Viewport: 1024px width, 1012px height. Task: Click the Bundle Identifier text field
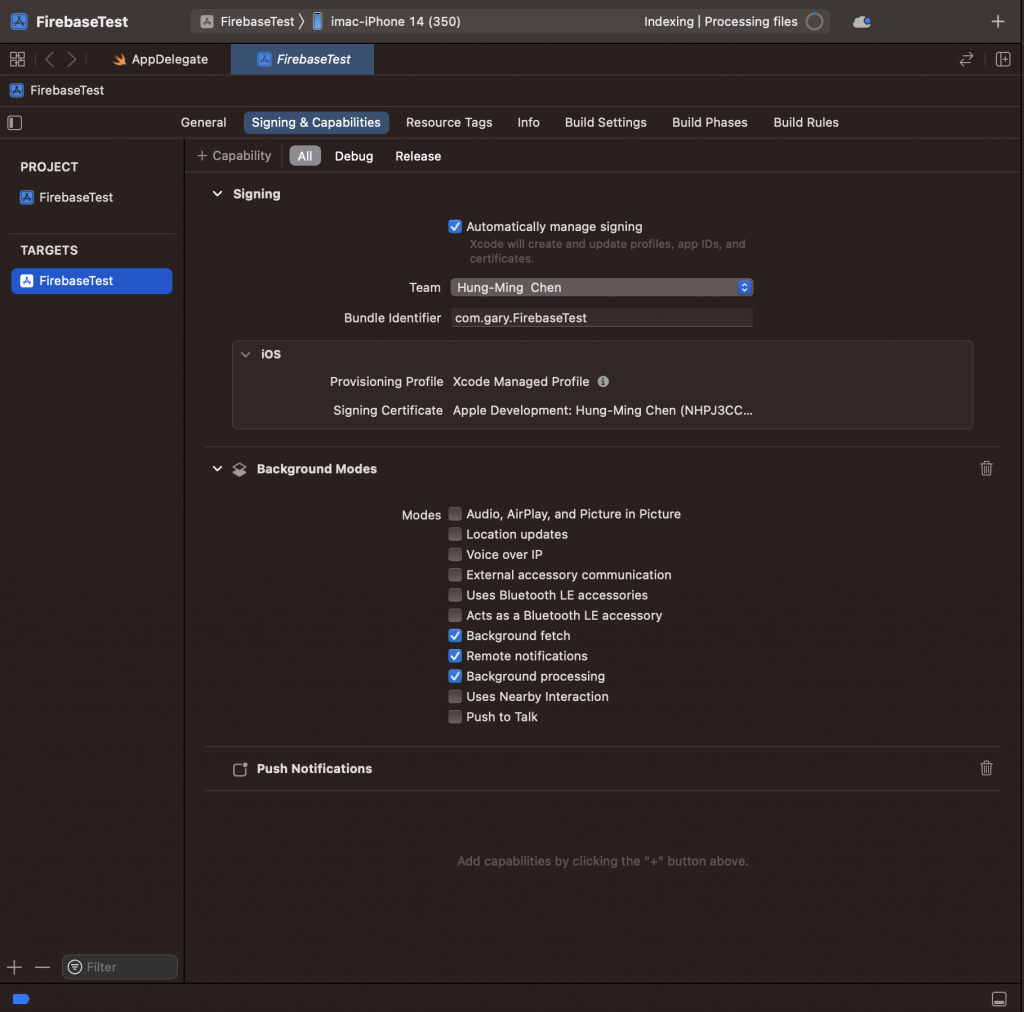tap(601, 318)
